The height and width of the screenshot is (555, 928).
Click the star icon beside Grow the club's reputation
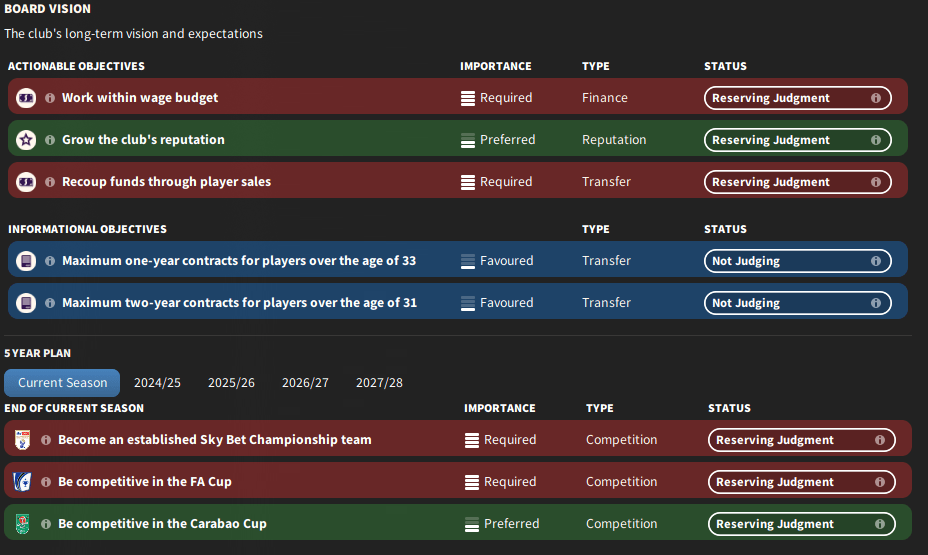click(x=26, y=140)
